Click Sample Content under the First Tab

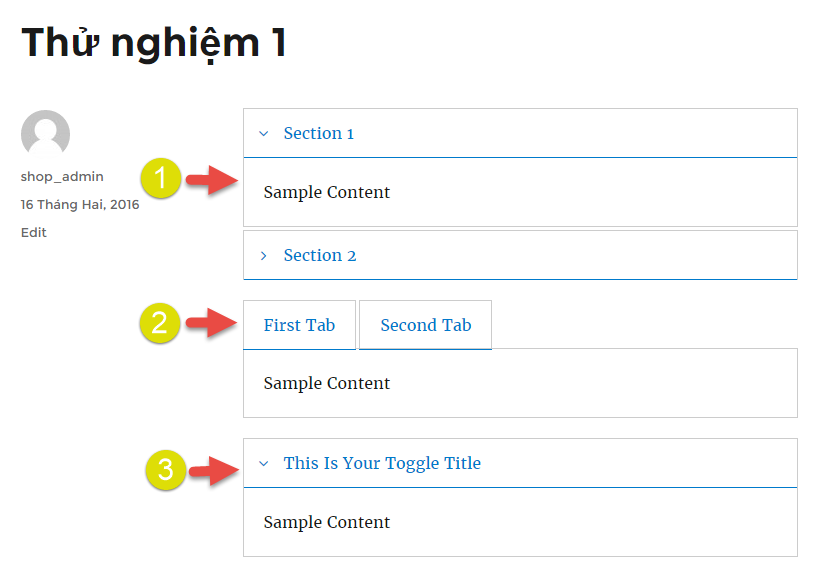[327, 383]
